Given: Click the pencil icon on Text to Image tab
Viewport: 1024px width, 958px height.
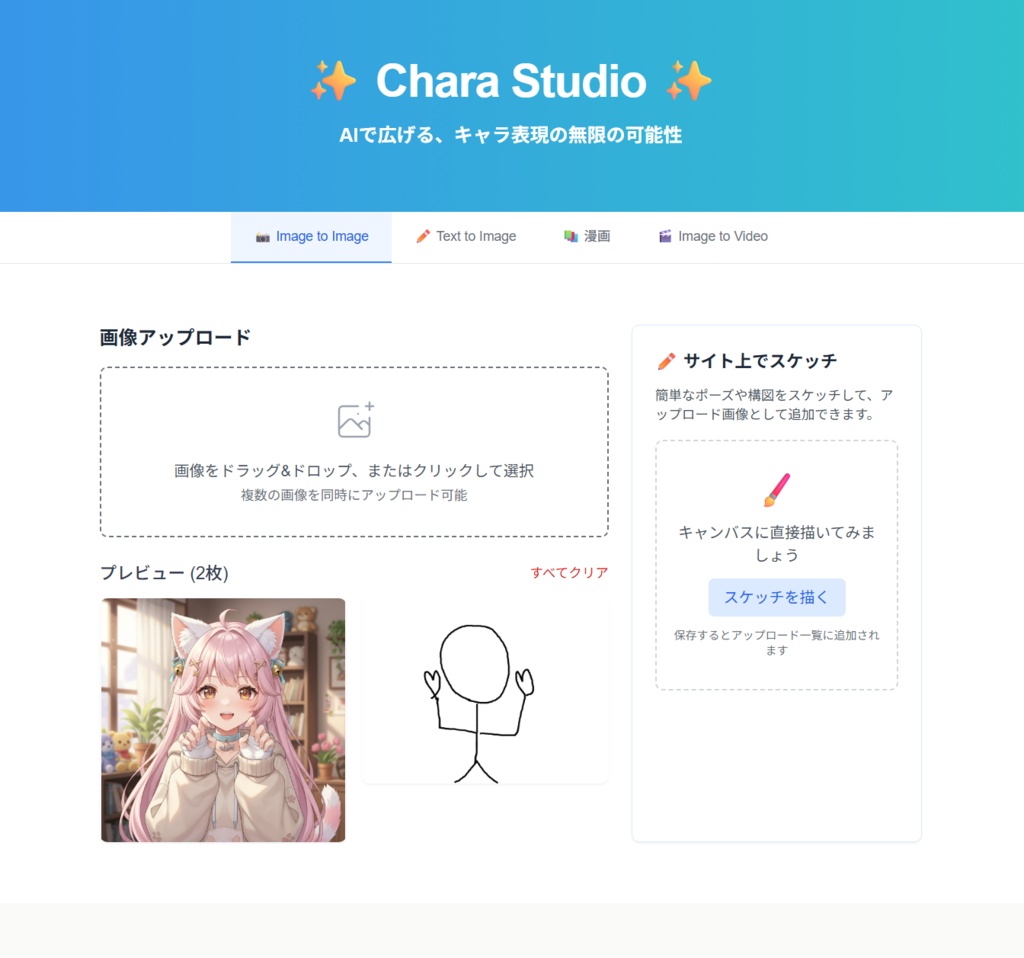Looking at the screenshot, I should coord(423,236).
